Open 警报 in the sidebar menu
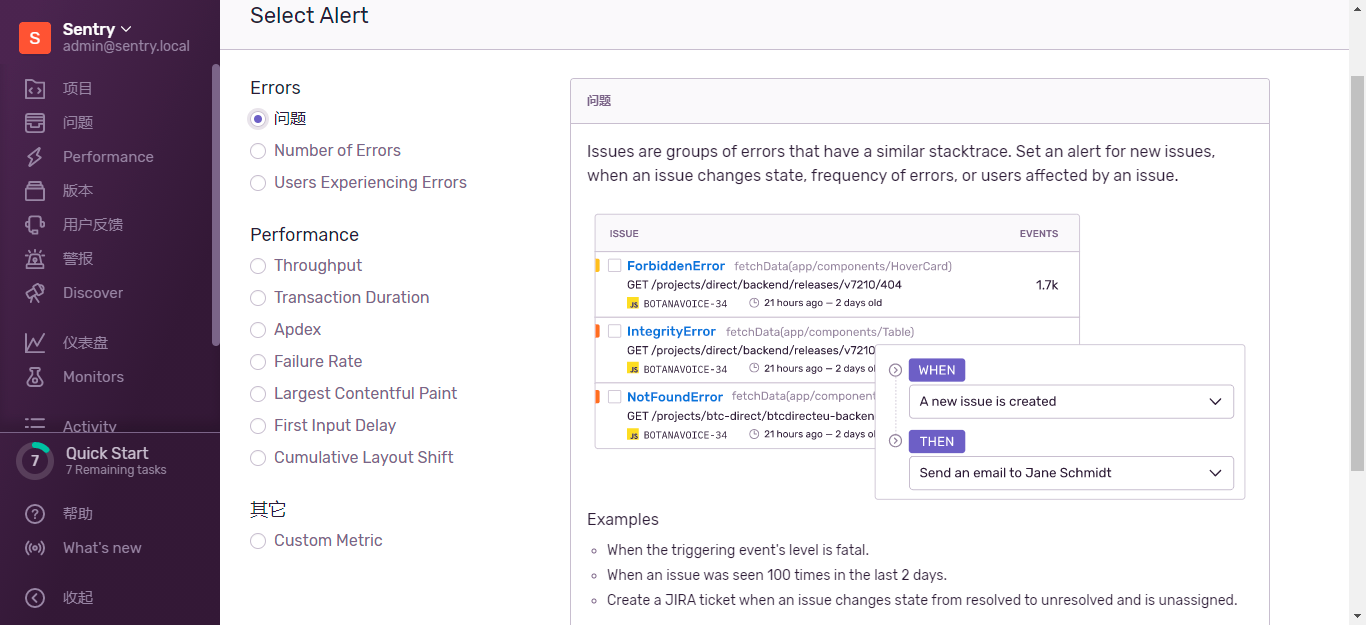This screenshot has height=625, width=1366. [78, 259]
